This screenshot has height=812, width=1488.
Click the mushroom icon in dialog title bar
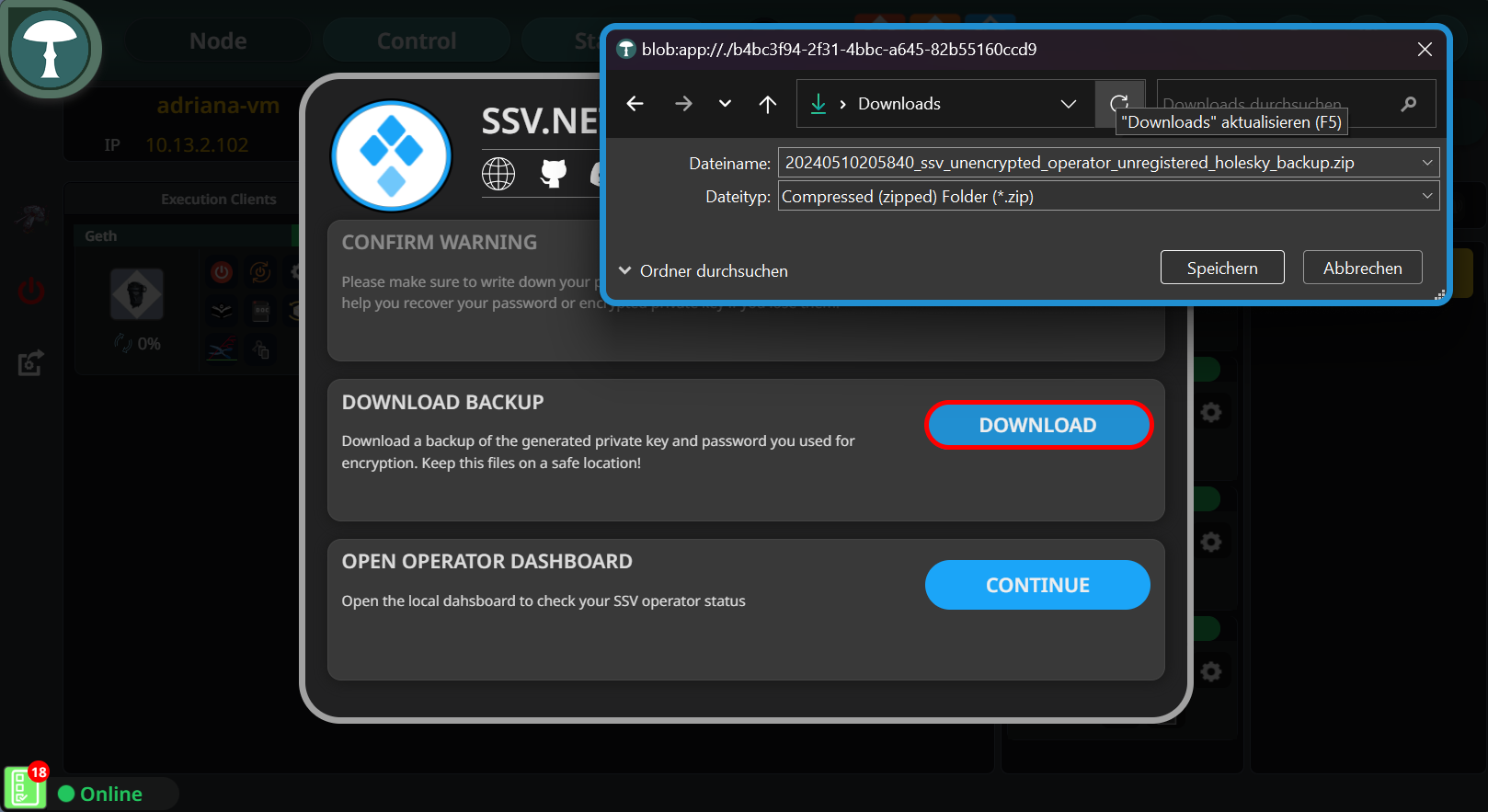click(x=626, y=50)
